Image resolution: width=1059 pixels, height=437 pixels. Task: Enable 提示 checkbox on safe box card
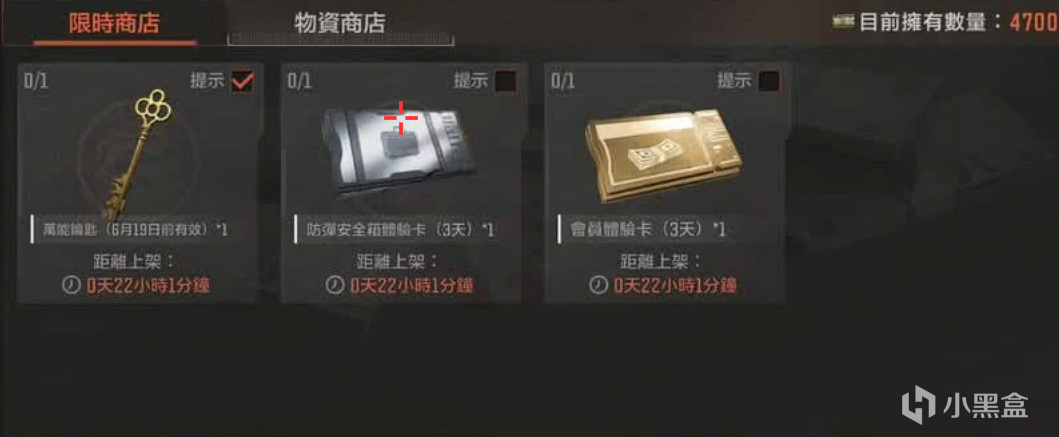[506, 82]
